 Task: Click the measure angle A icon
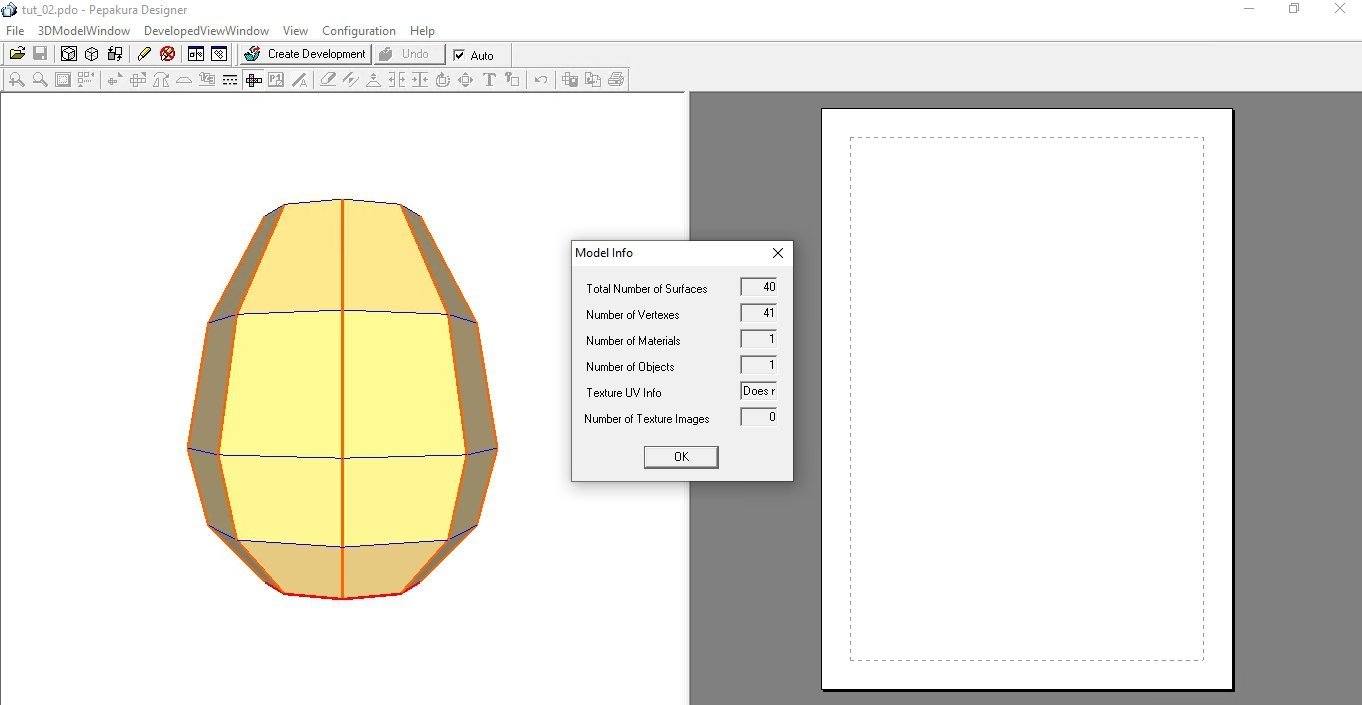(x=299, y=80)
